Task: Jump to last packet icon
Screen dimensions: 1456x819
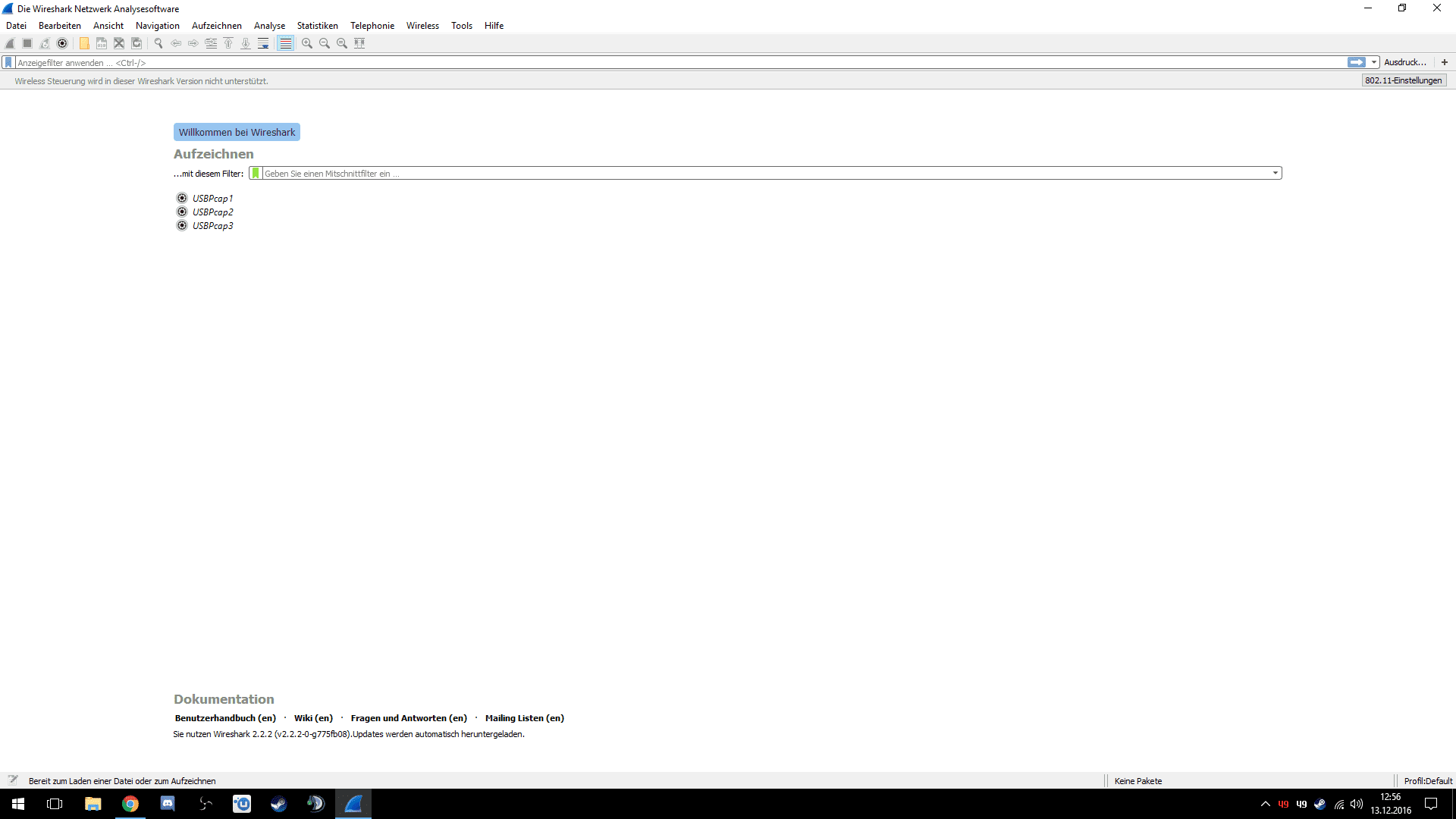Action: click(246, 43)
